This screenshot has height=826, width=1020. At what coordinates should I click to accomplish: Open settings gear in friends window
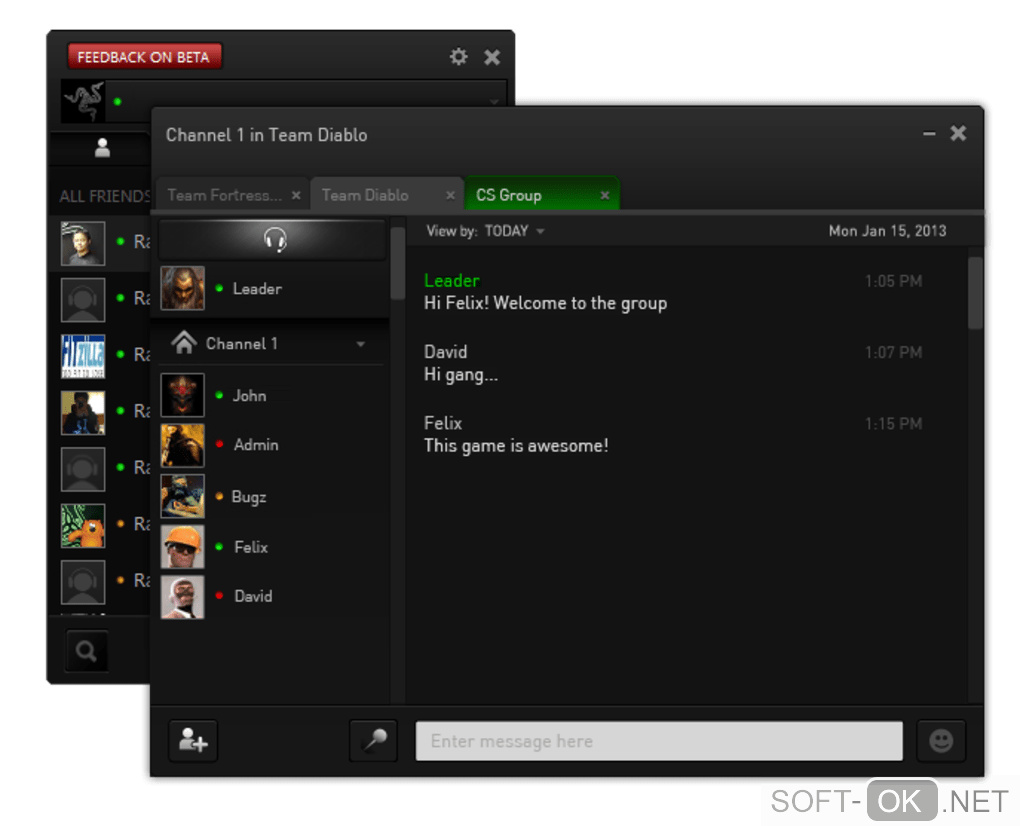pyautogui.click(x=459, y=57)
